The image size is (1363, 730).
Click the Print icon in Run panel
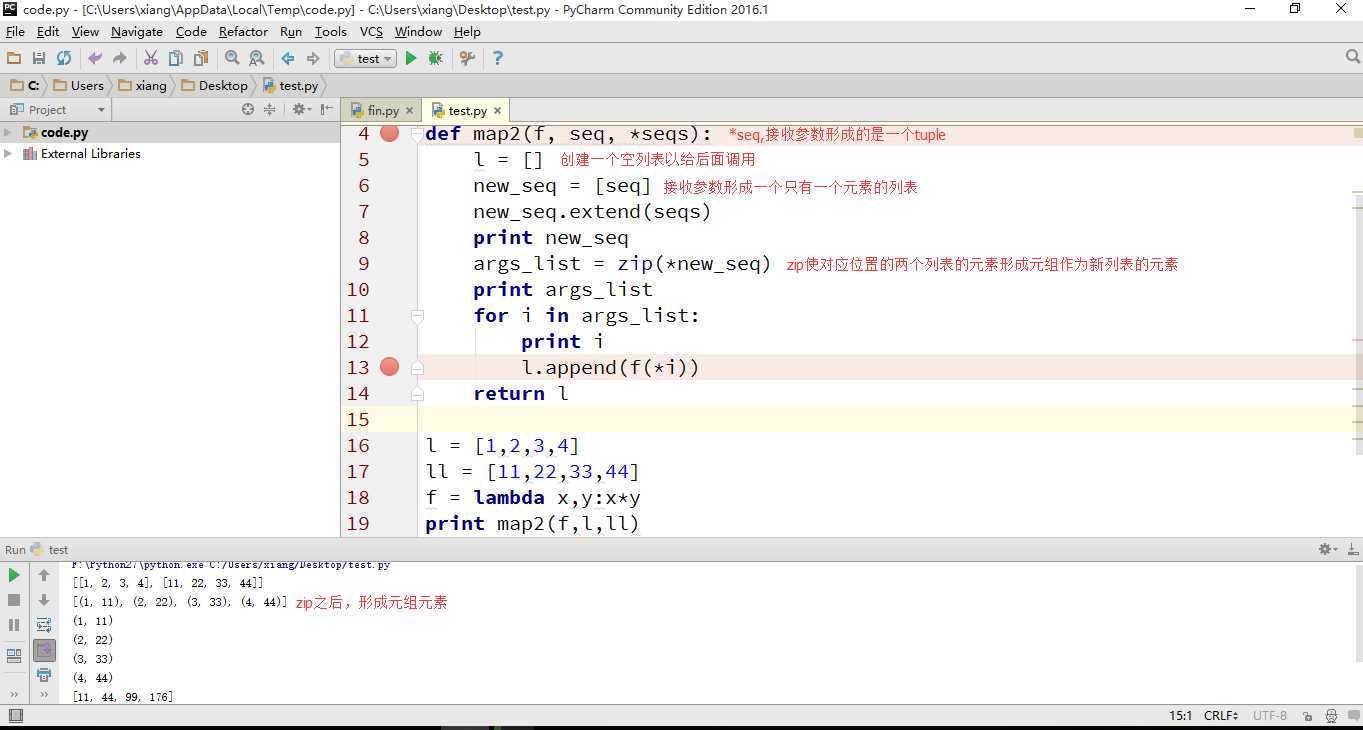click(44, 676)
